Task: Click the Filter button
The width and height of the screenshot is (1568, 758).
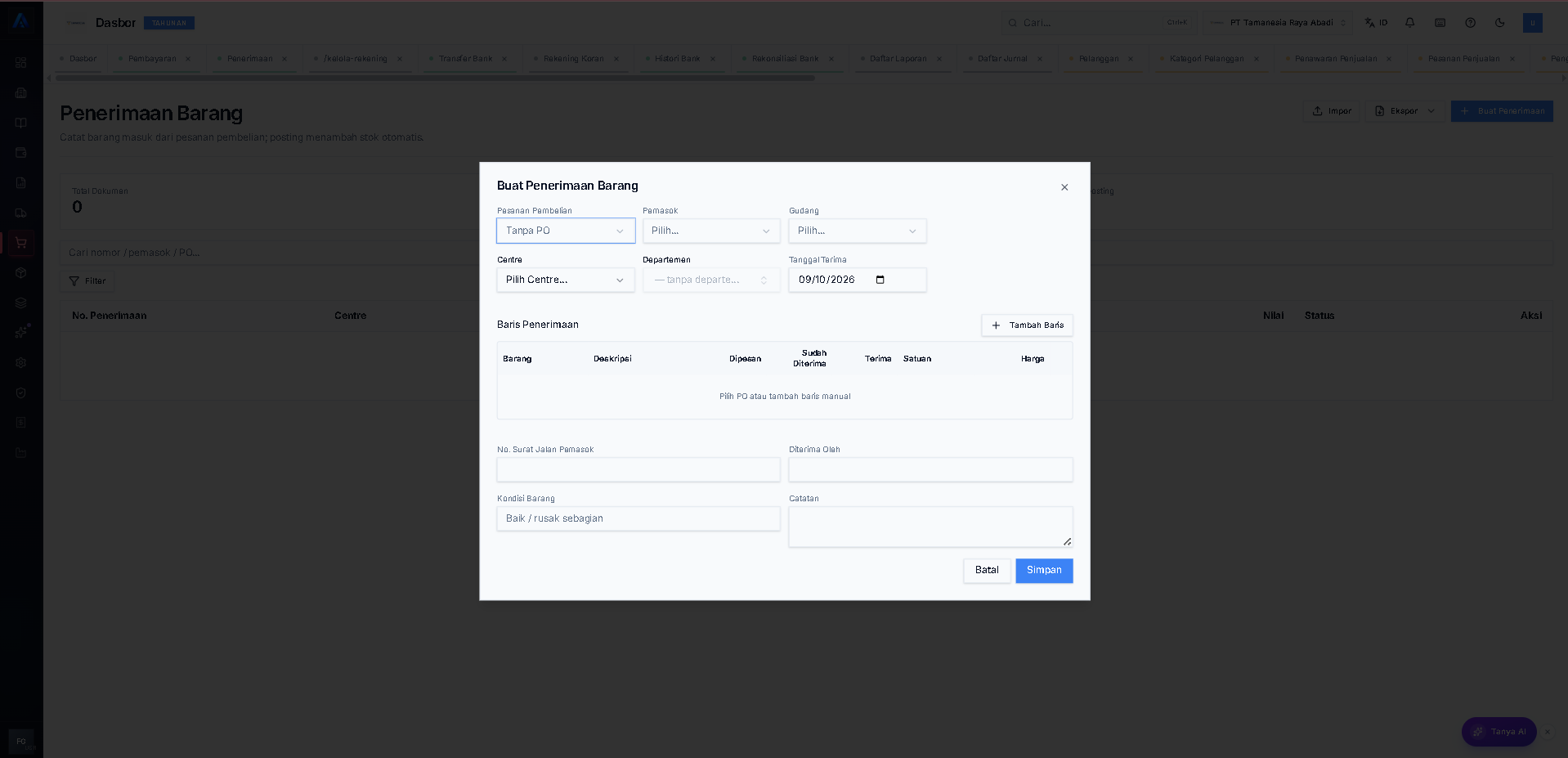Action: pyautogui.click(x=87, y=281)
